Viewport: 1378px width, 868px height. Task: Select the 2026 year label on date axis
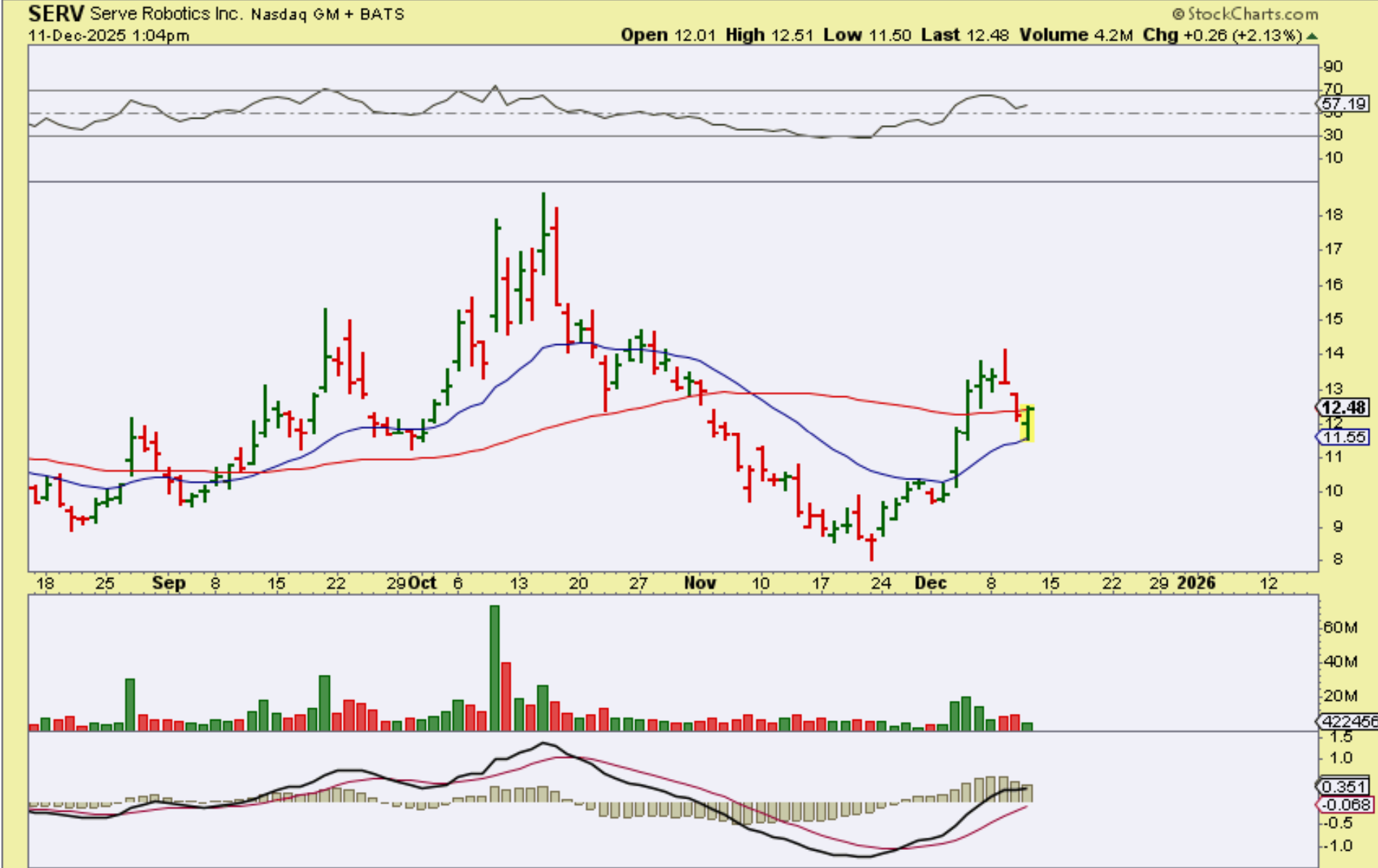[1196, 583]
